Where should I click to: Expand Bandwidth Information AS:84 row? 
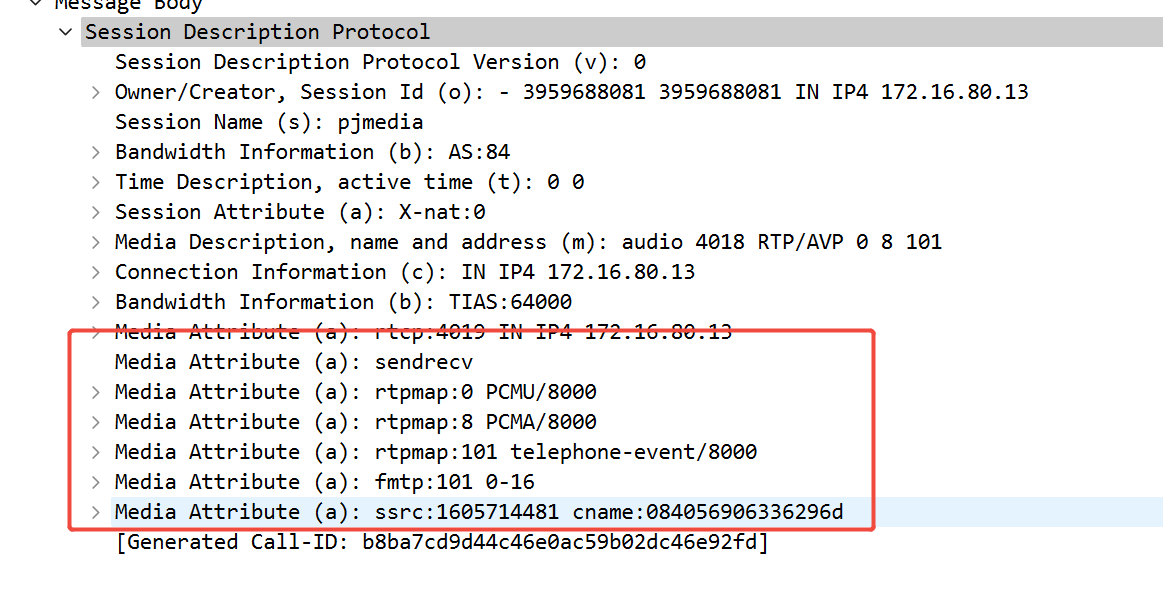96,152
